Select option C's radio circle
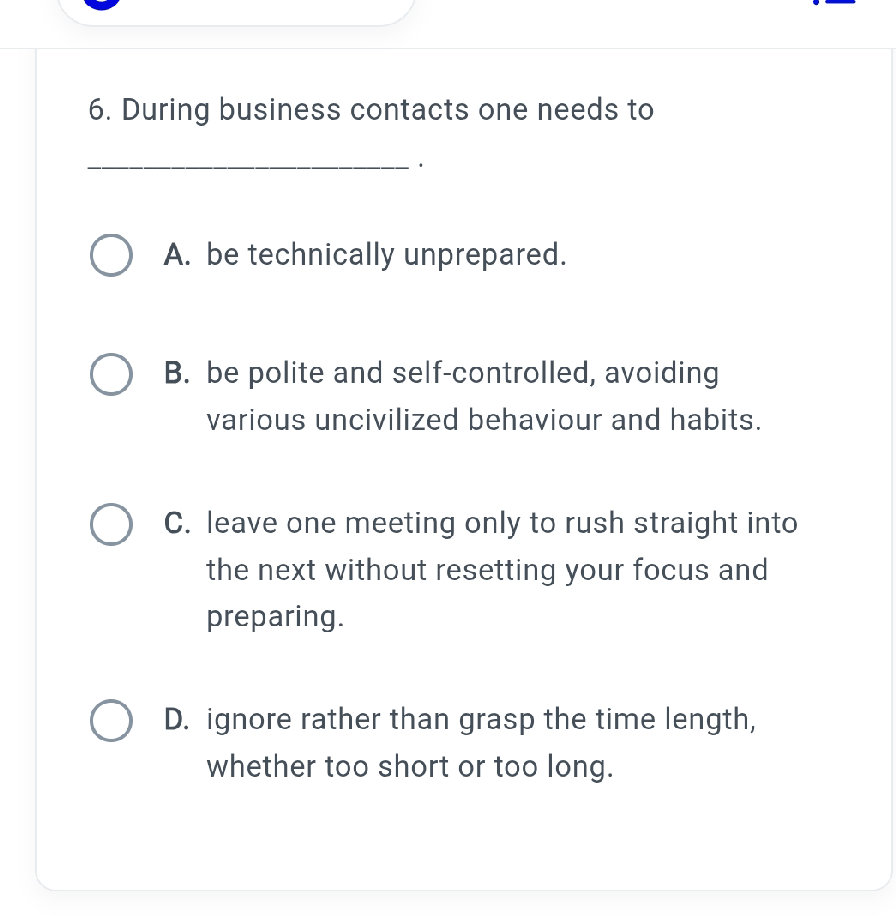The width and height of the screenshot is (896, 916). point(111,523)
